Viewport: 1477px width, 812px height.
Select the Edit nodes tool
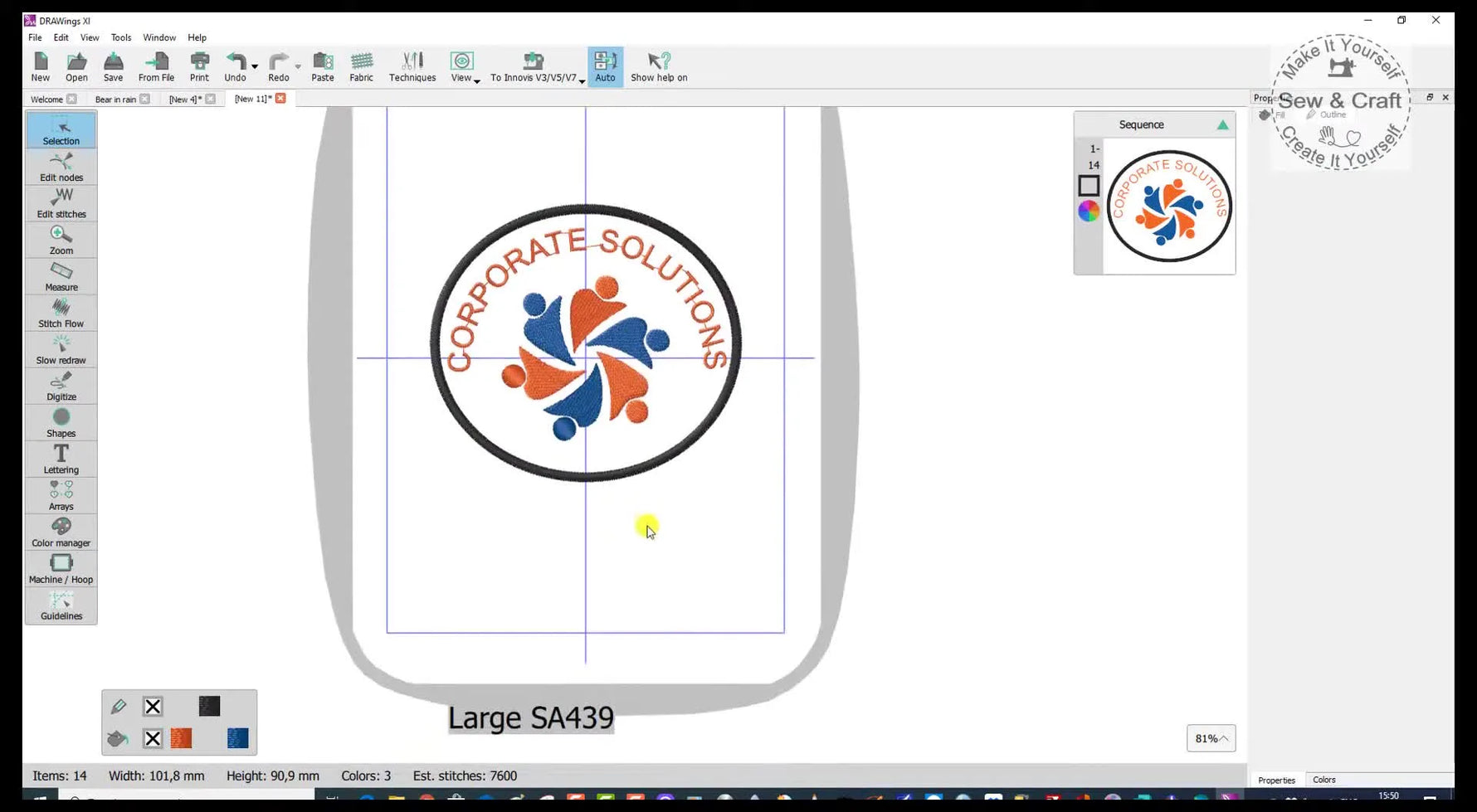click(x=61, y=165)
